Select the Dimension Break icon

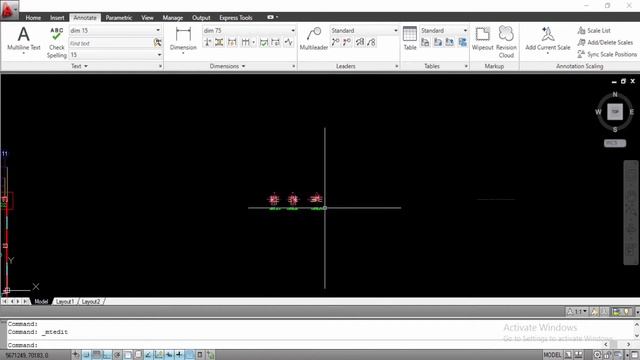tap(208, 42)
